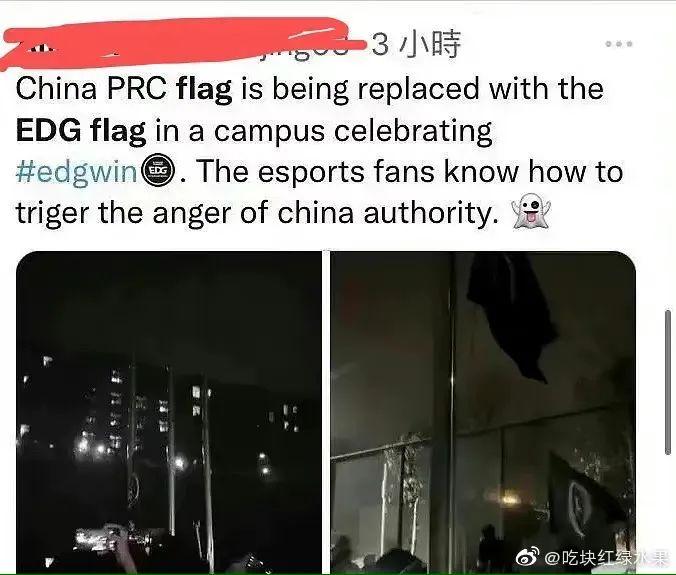This screenshot has width=676, height=575.
Task: Open the post timestamp "3 小時"
Action: point(416,44)
